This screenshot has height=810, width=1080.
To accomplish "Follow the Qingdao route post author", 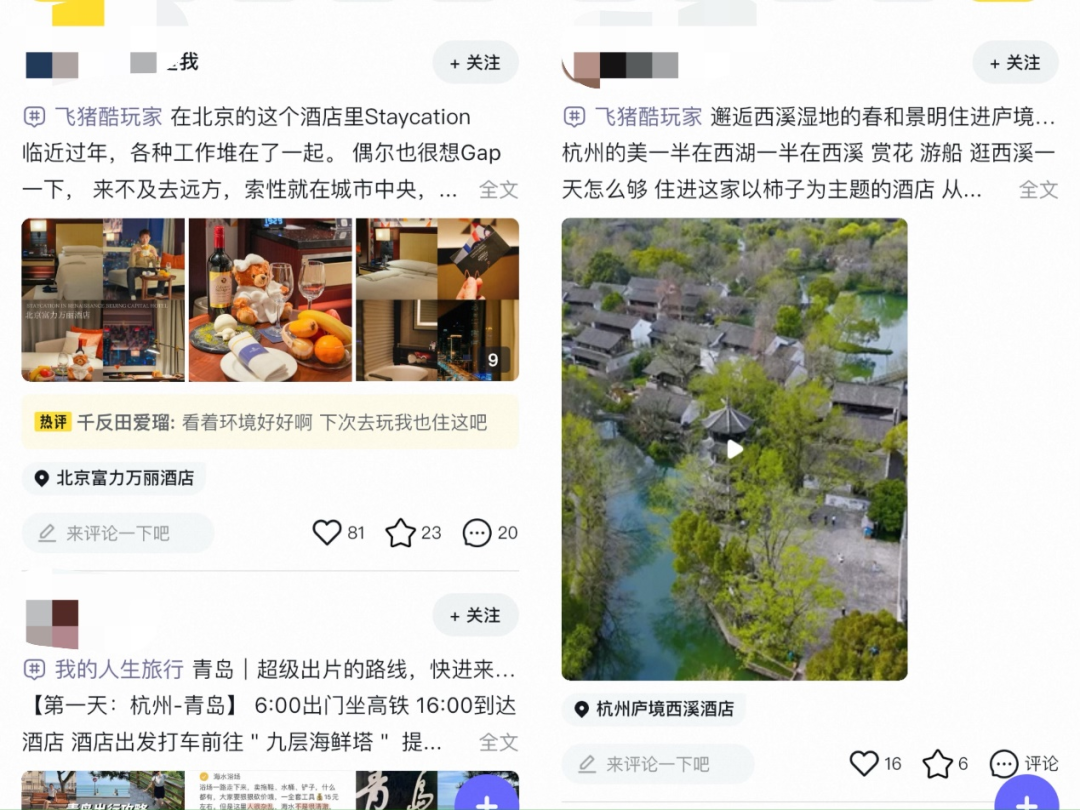I will [475, 615].
